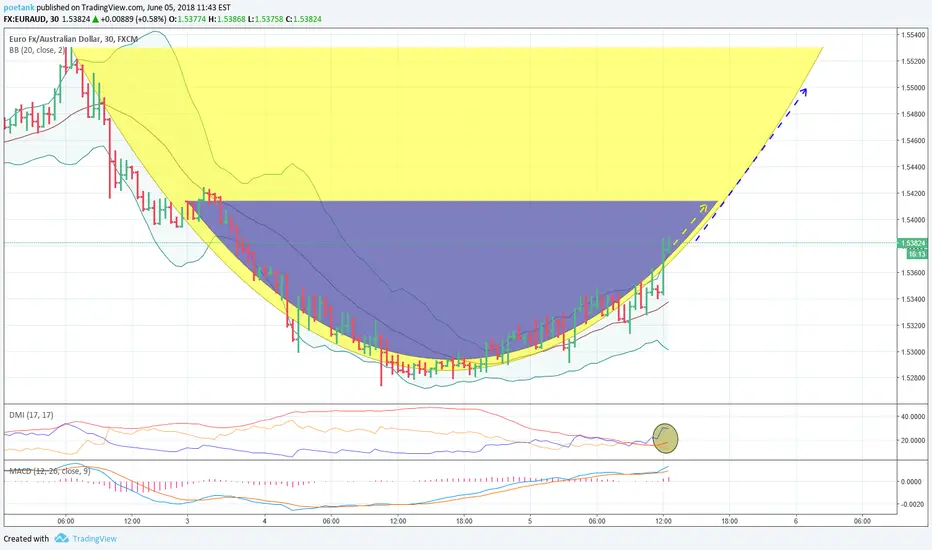932x550 pixels.
Task: Click the date label 5 on time axis
Action: click(530, 521)
